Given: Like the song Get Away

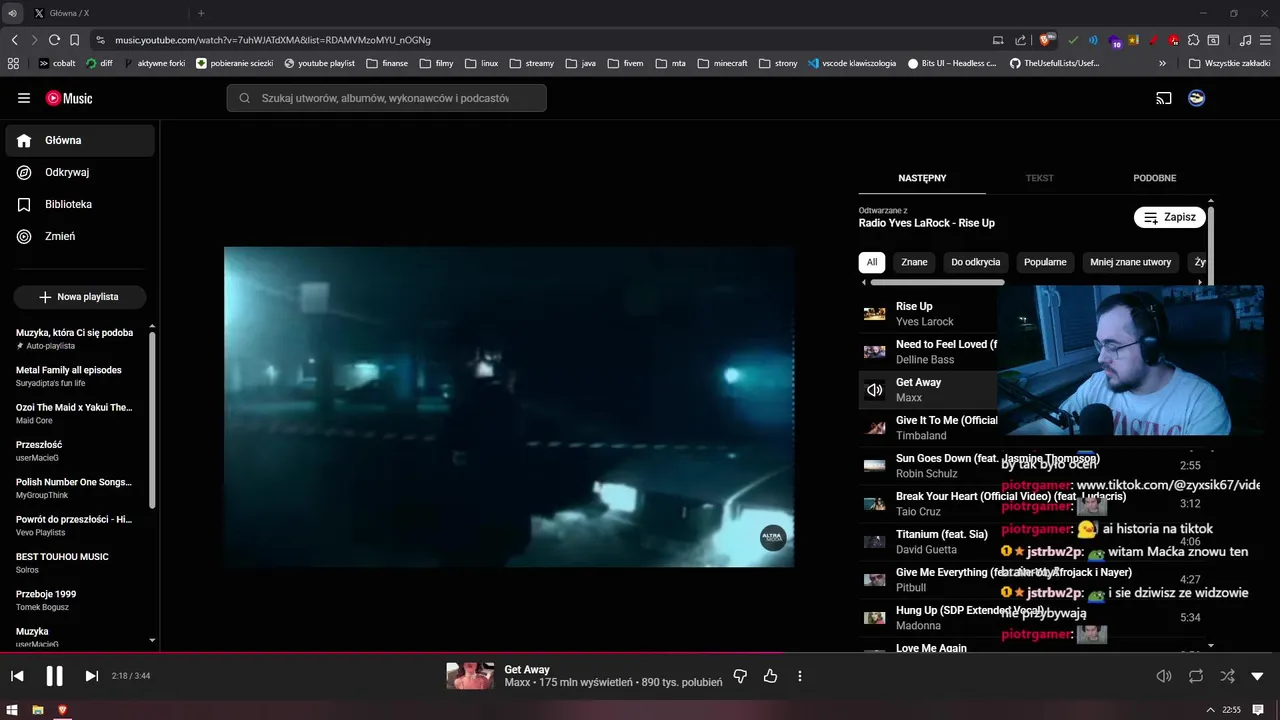Looking at the screenshot, I should [770, 676].
